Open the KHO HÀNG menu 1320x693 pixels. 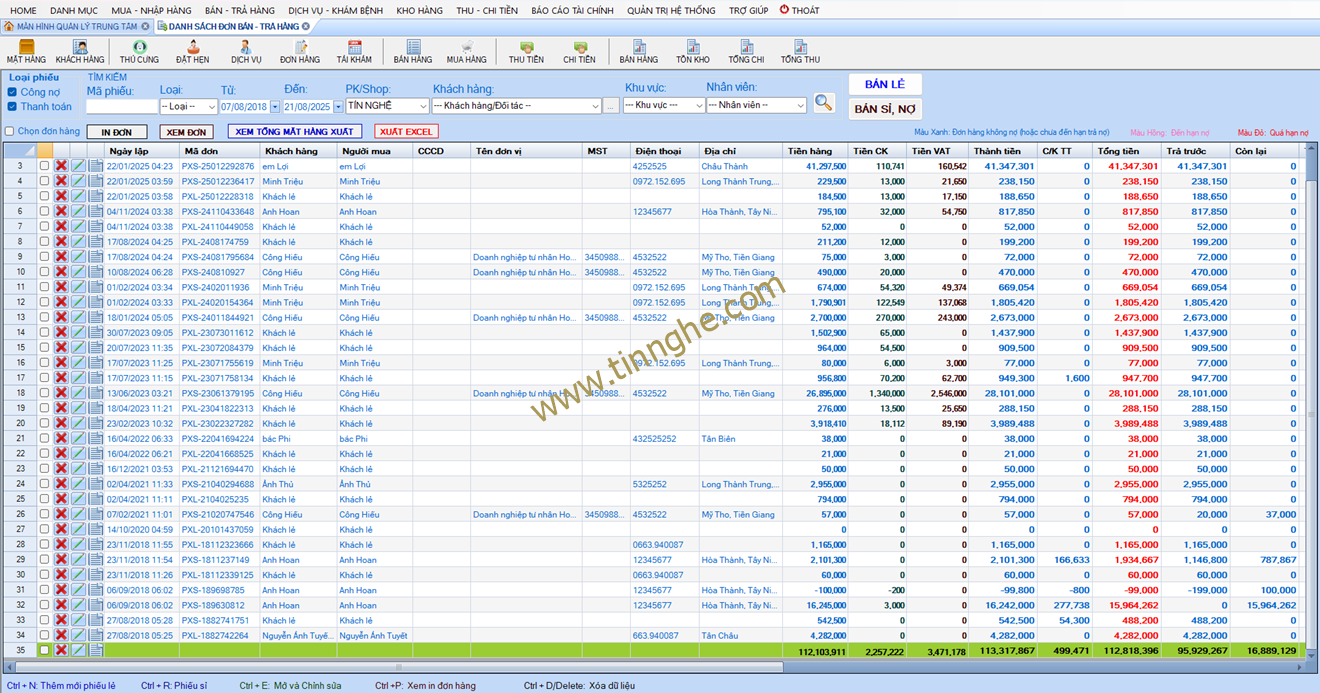[x=419, y=10]
